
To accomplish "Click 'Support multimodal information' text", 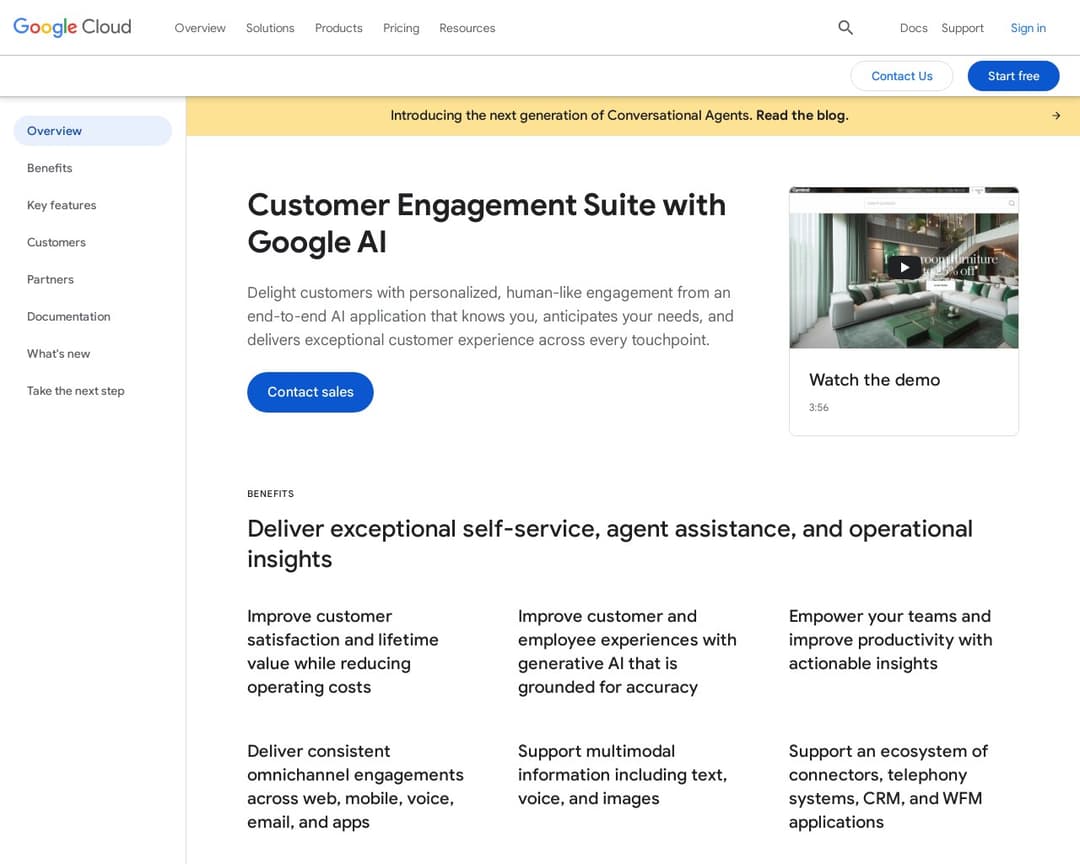I will [x=623, y=775].
